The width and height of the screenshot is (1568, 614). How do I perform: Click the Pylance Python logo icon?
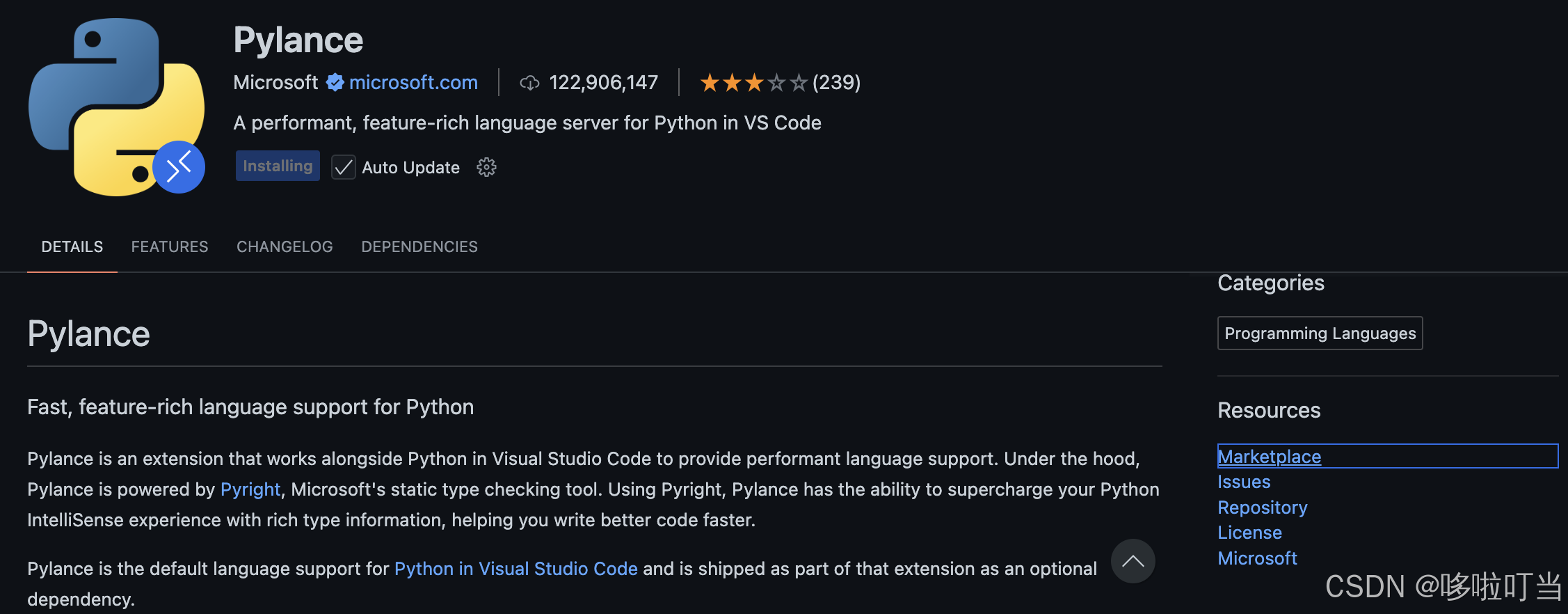point(116,107)
